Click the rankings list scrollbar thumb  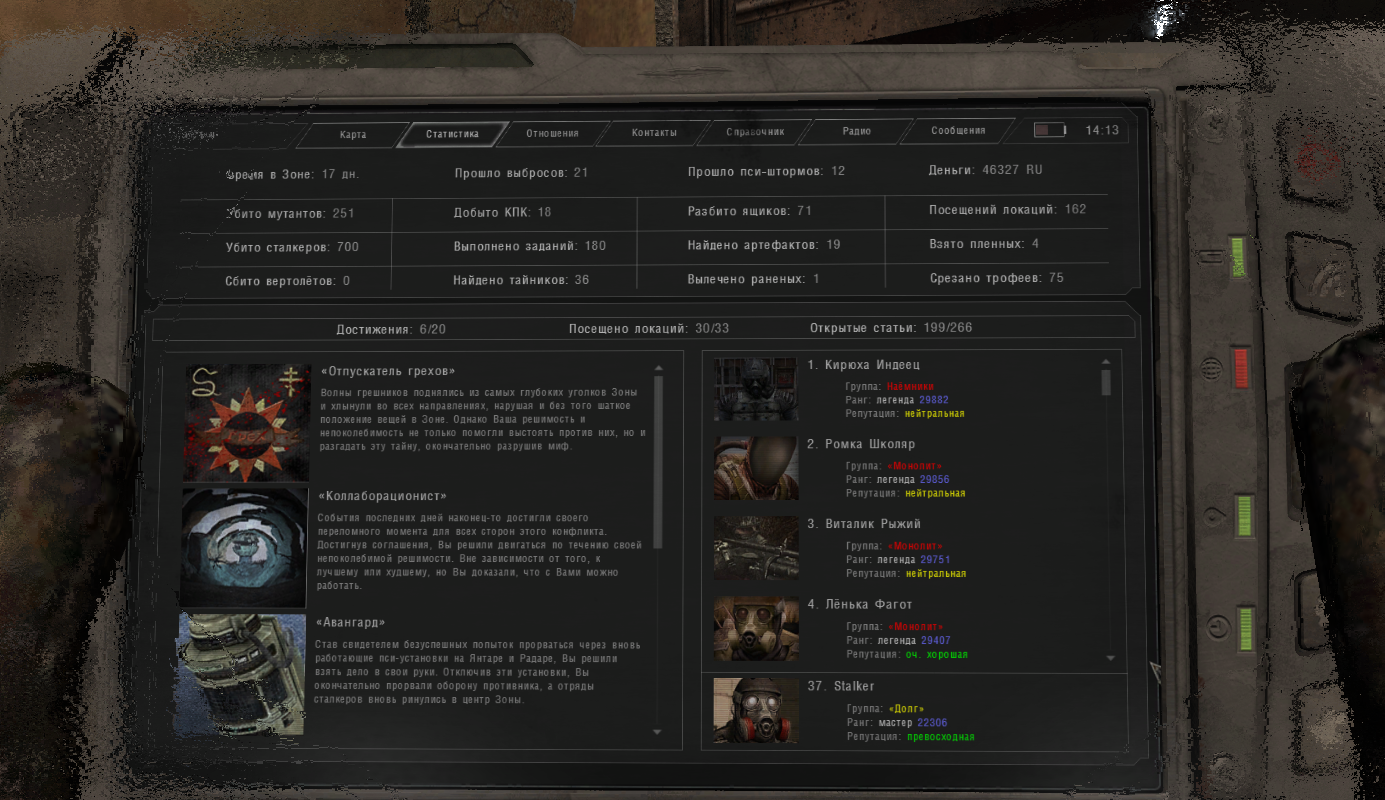[1106, 383]
